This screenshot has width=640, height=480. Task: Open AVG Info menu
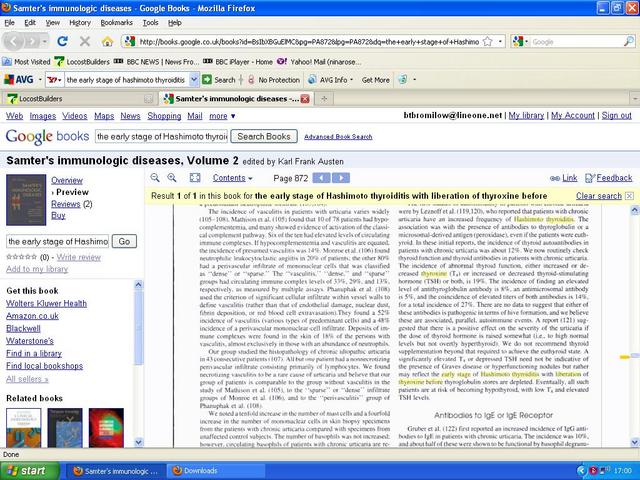[331, 80]
